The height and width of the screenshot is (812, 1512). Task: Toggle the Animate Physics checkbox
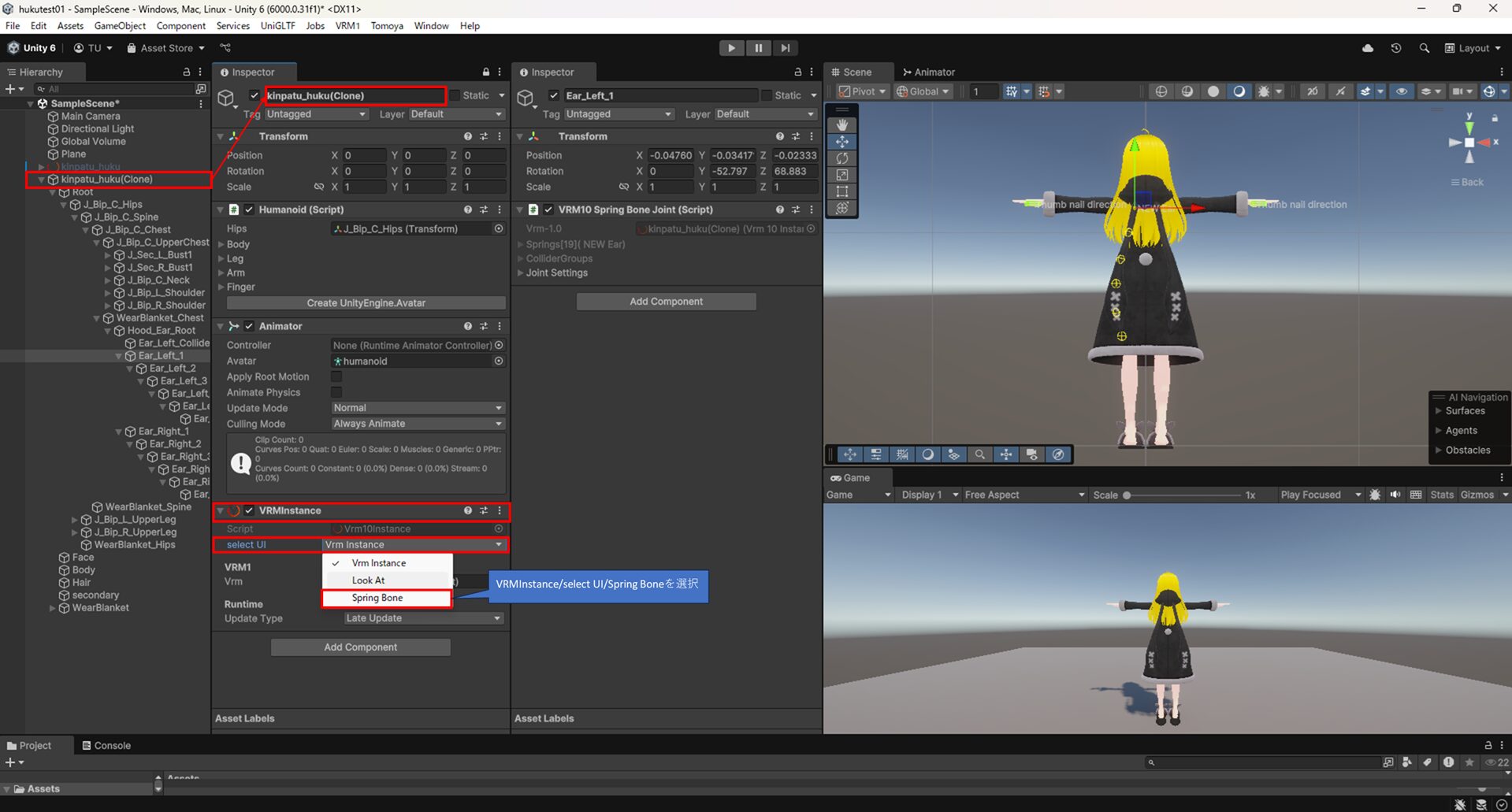click(336, 392)
